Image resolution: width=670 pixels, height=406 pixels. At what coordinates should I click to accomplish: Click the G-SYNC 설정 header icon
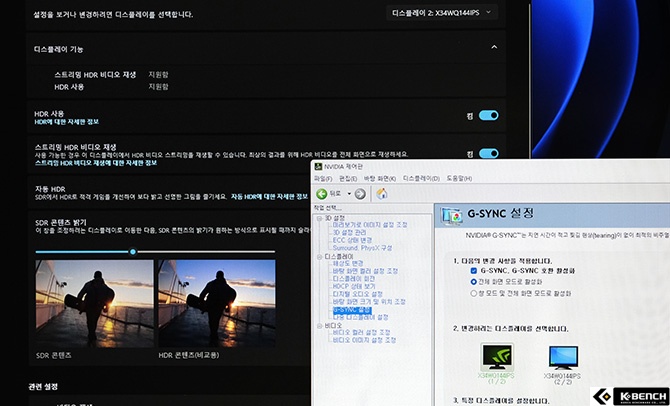(x=452, y=215)
